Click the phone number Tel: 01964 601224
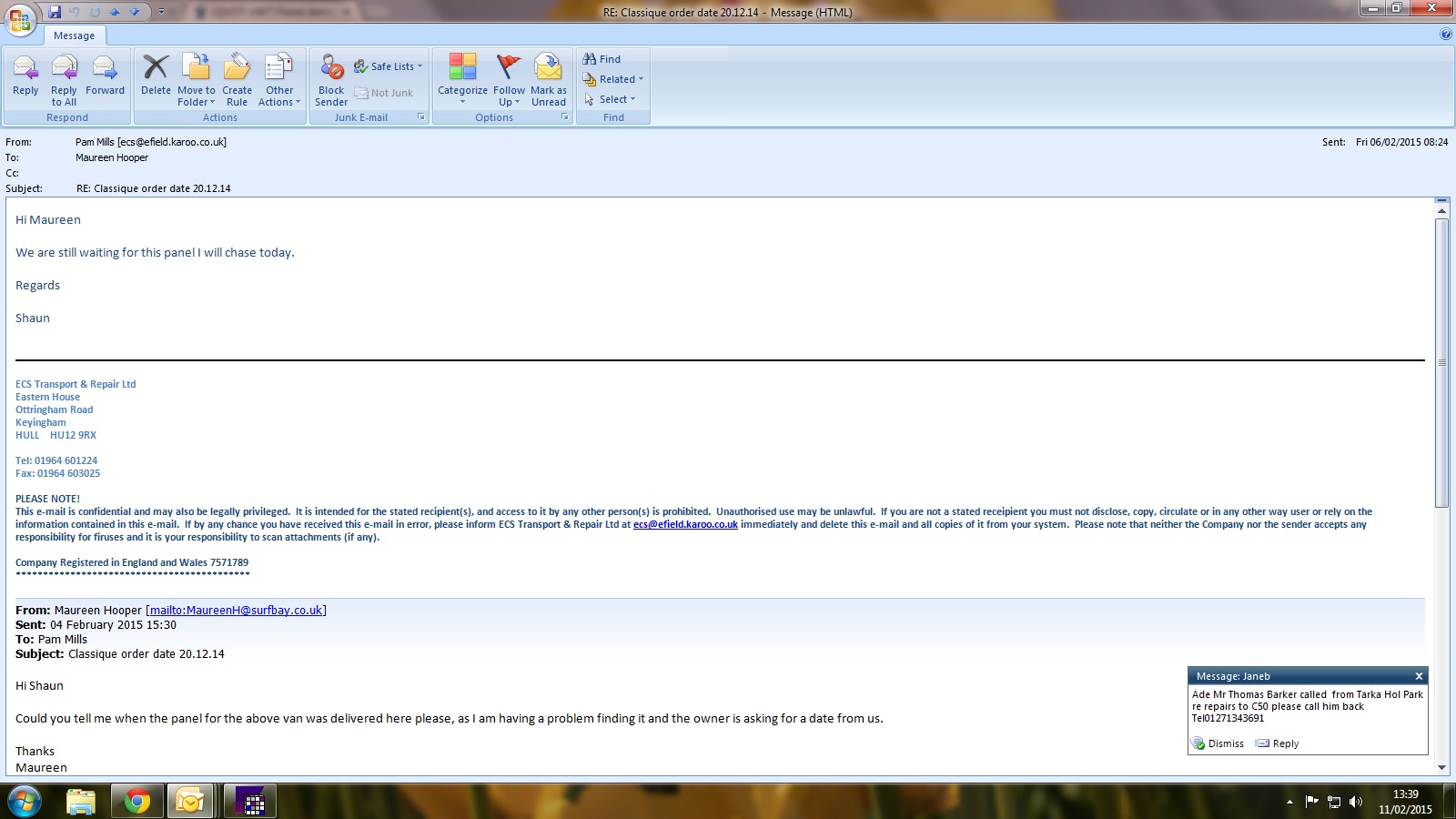 56,460
